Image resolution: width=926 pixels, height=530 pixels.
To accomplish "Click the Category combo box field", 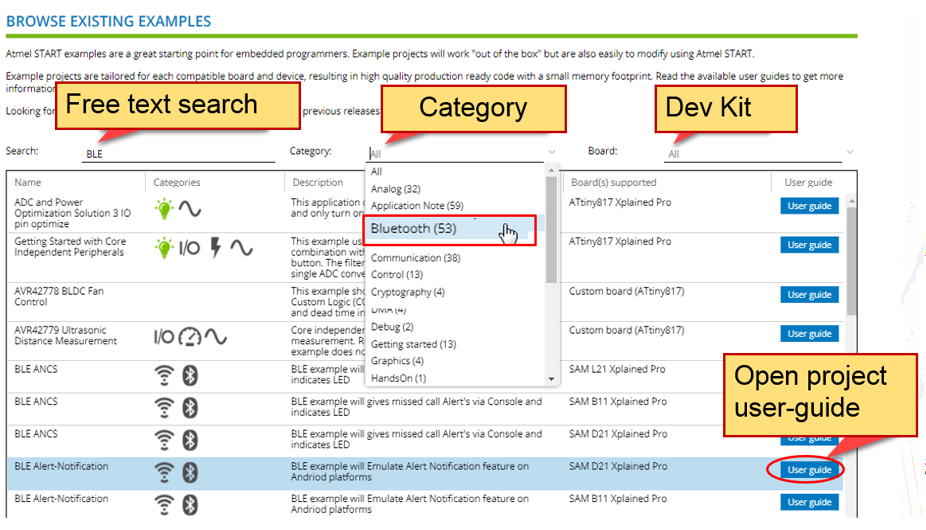I will 455,154.
